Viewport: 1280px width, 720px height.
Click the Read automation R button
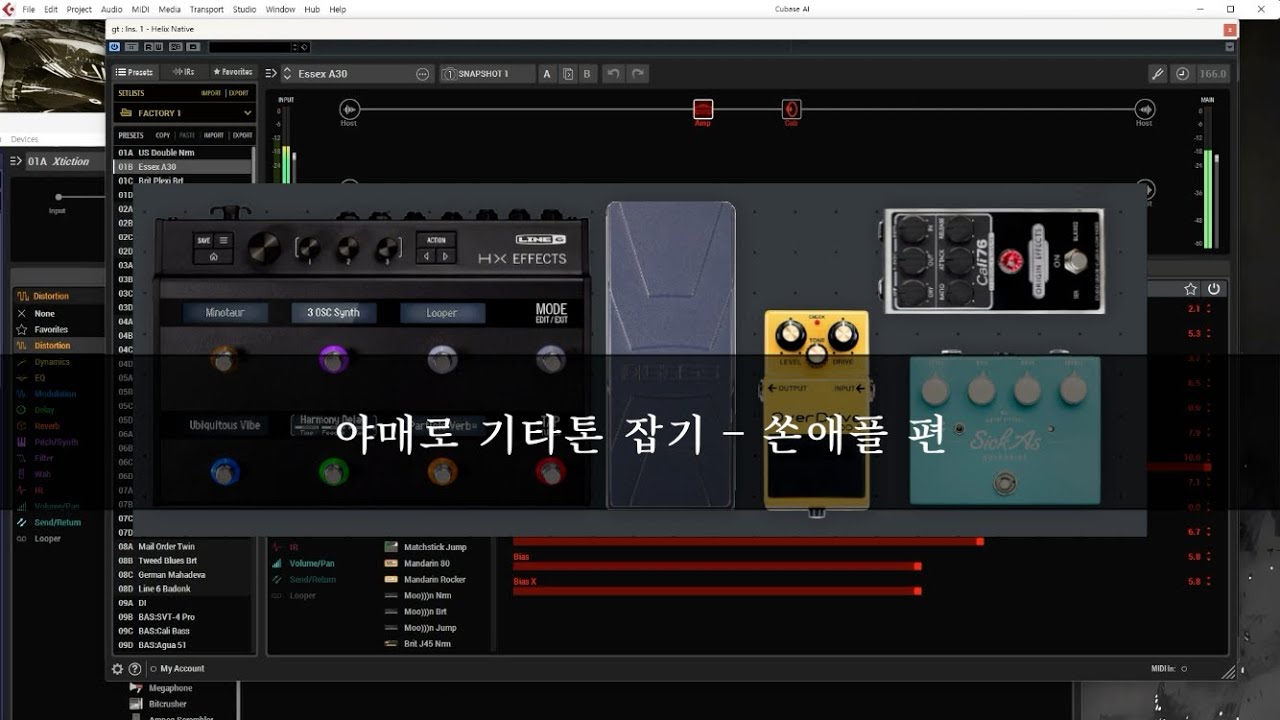(x=148, y=46)
